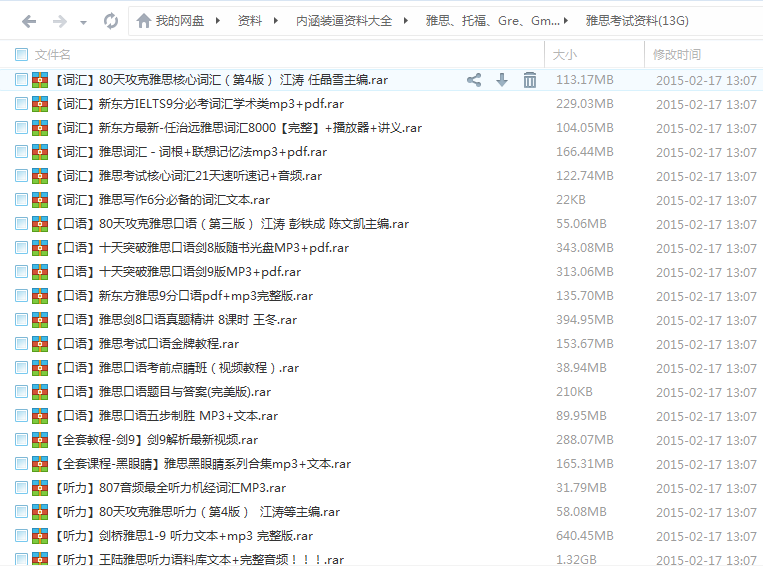Click rar icon of 十天突破雅思口语剑9版 file
This screenshot has height=574, width=763.
[x=40, y=271]
